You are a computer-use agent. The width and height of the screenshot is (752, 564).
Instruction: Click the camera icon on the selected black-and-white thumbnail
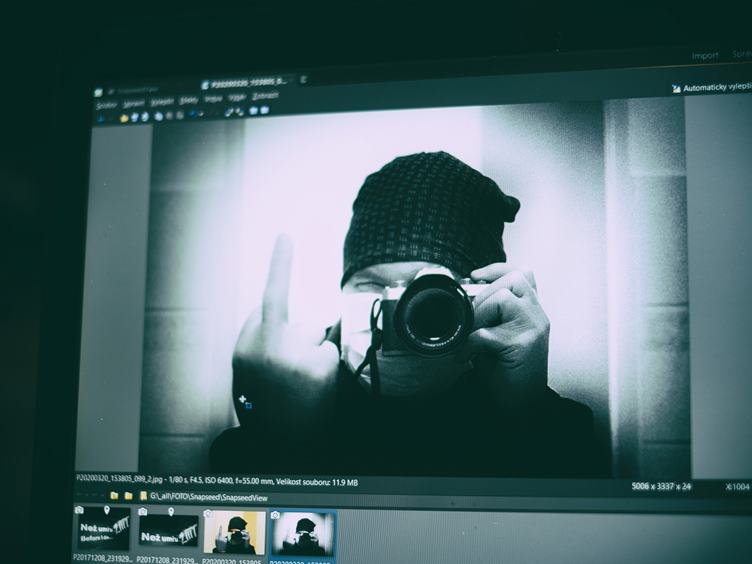[275, 515]
